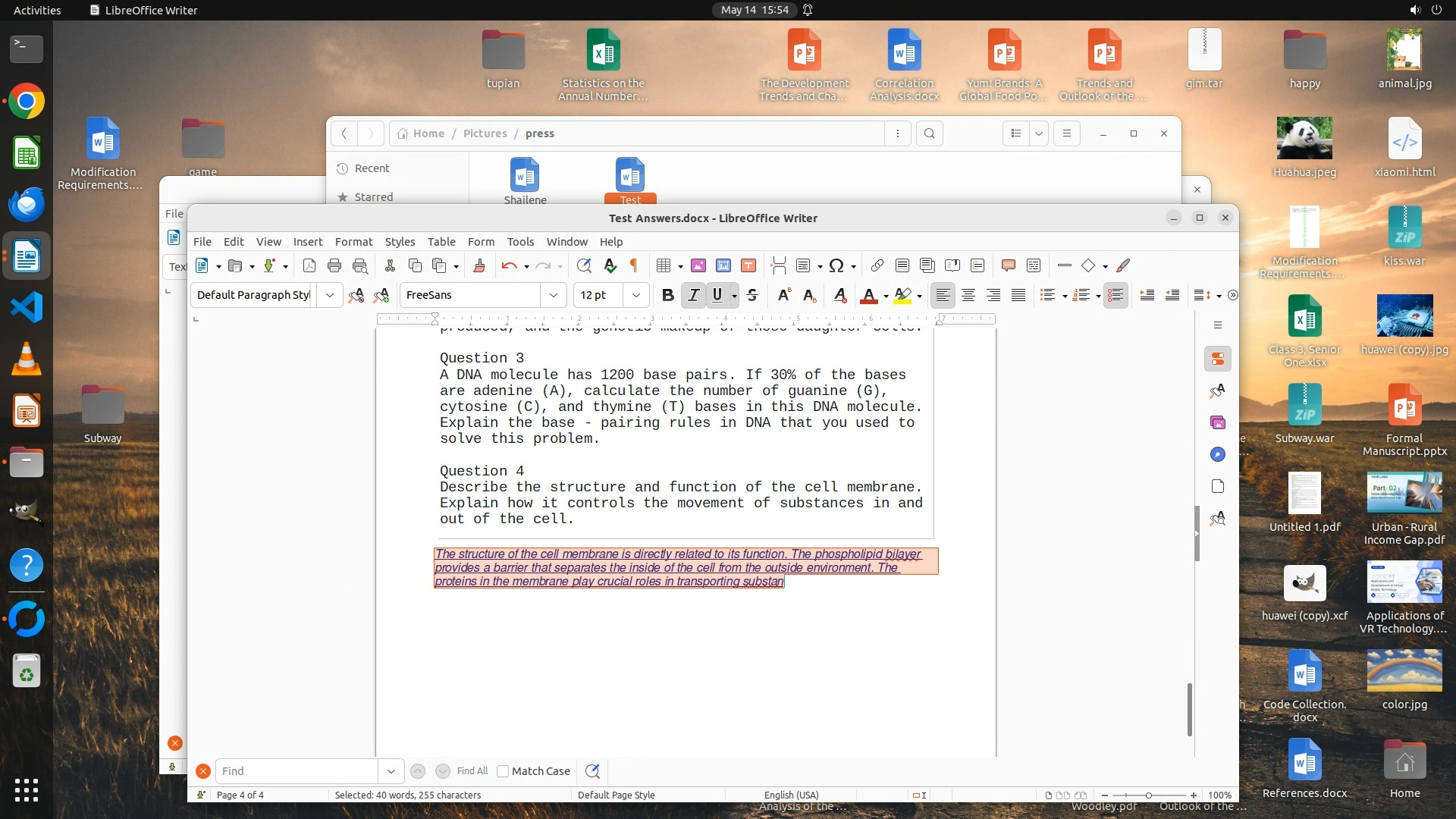Click in the Find text field

(296, 771)
